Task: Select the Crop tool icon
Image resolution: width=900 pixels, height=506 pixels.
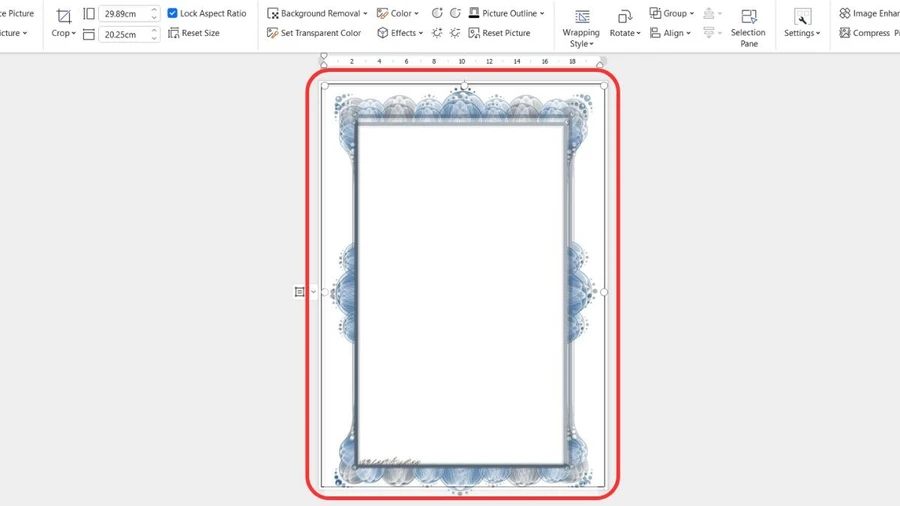Action: point(64,15)
